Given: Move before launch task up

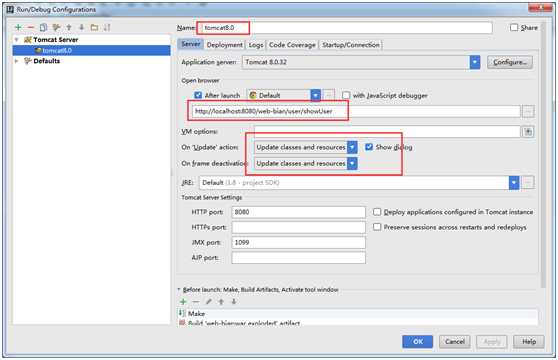Looking at the screenshot, I should pyautogui.click(x=221, y=302).
